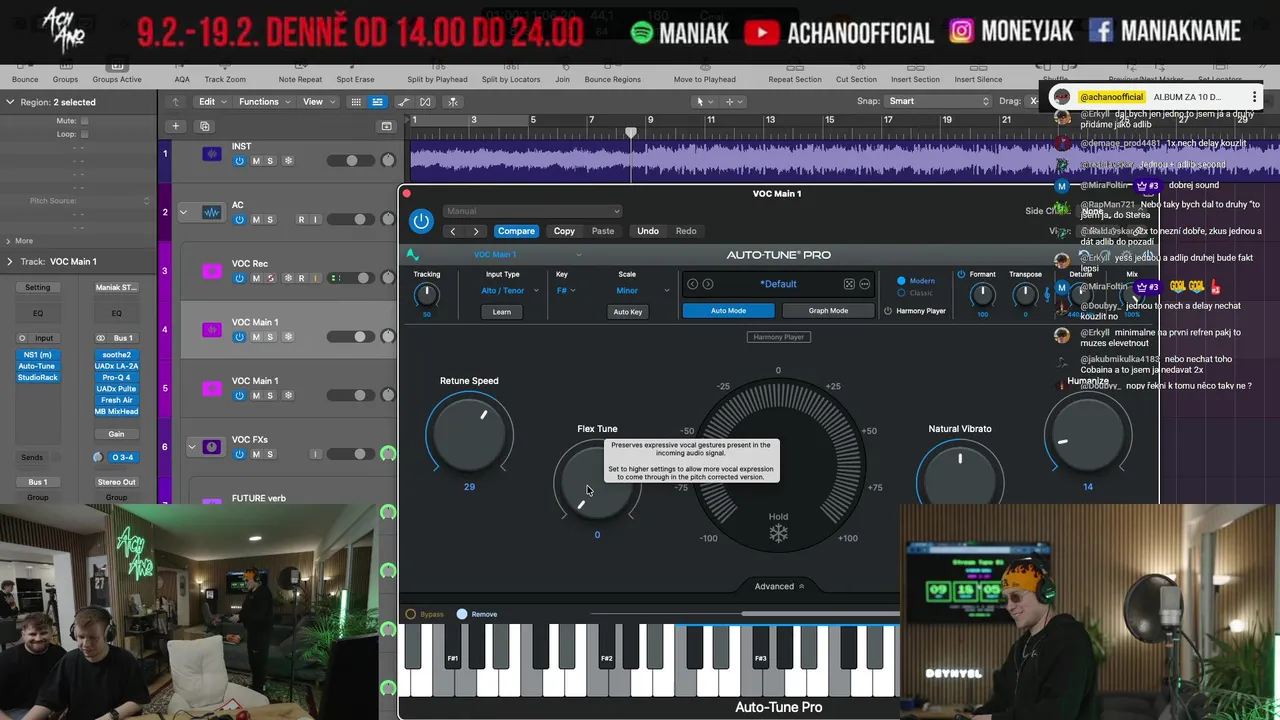Toggle the Formant power switch
The width and height of the screenshot is (1280, 720).
point(961,274)
